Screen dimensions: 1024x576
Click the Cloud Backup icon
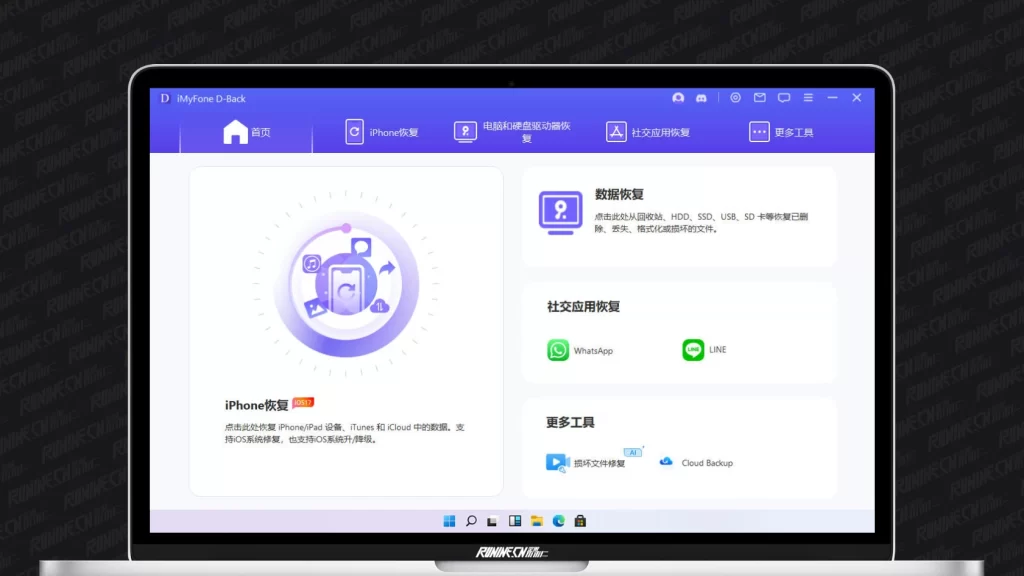(x=666, y=462)
